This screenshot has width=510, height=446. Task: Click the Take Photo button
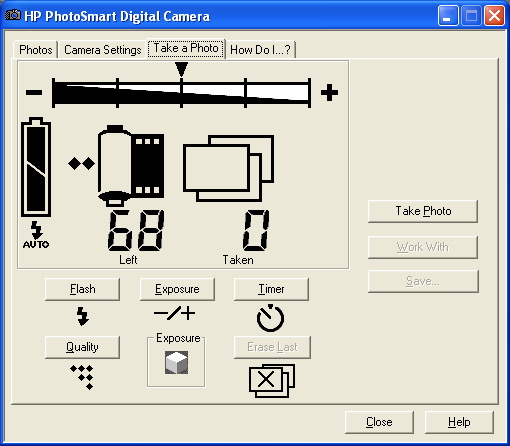coord(423,211)
